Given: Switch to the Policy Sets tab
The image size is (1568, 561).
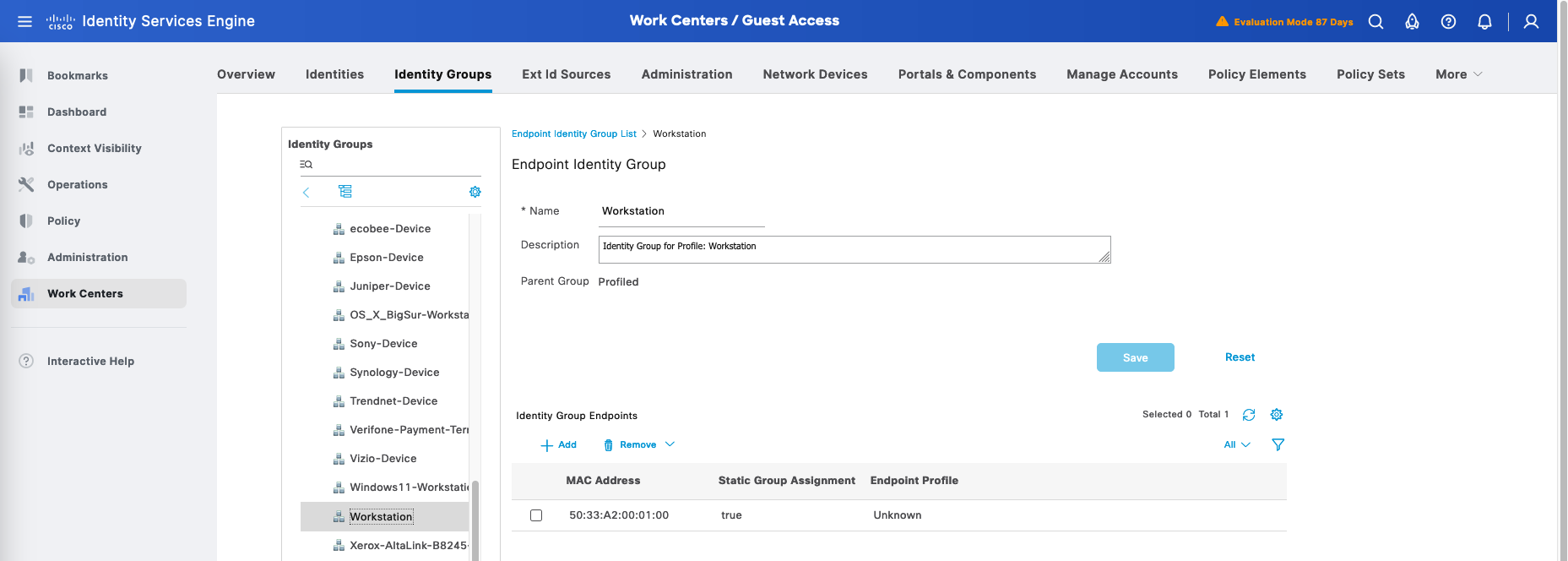Looking at the screenshot, I should point(1370,74).
